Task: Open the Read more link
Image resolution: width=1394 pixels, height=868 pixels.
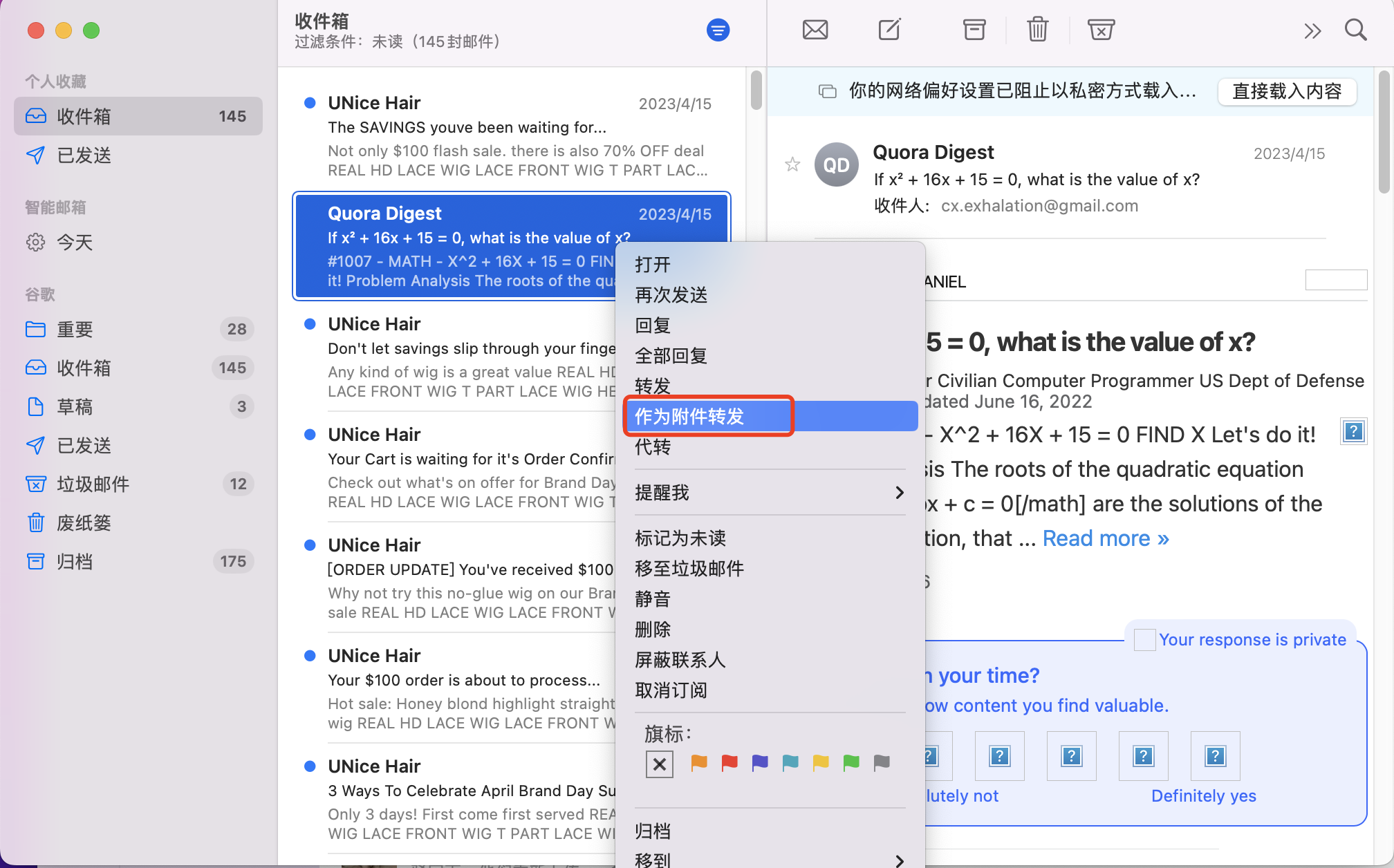Action: pos(1104,538)
